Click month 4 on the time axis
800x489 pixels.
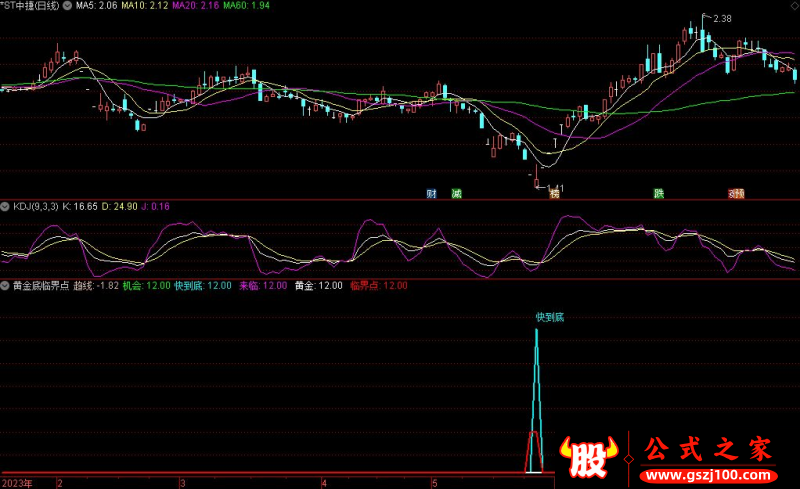coord(324,483)
